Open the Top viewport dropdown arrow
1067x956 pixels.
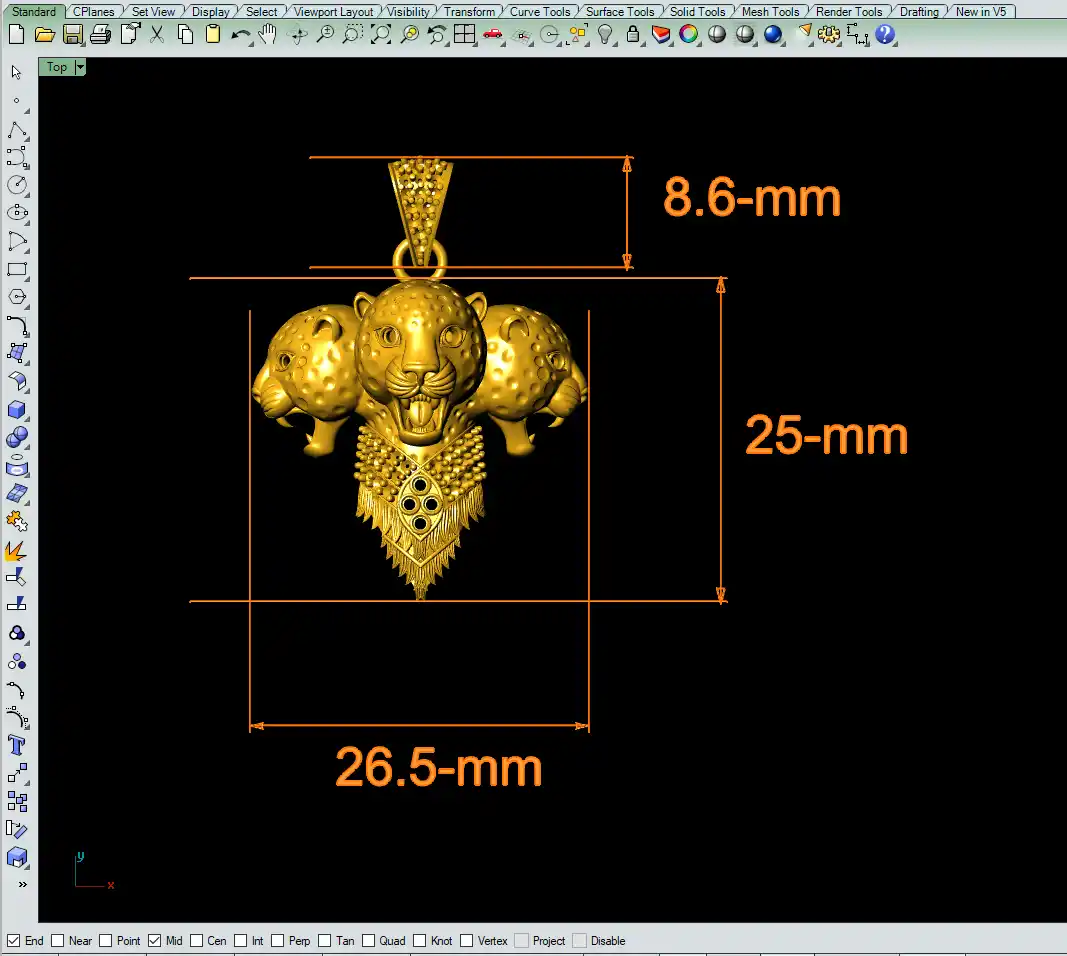pos(80,67)
